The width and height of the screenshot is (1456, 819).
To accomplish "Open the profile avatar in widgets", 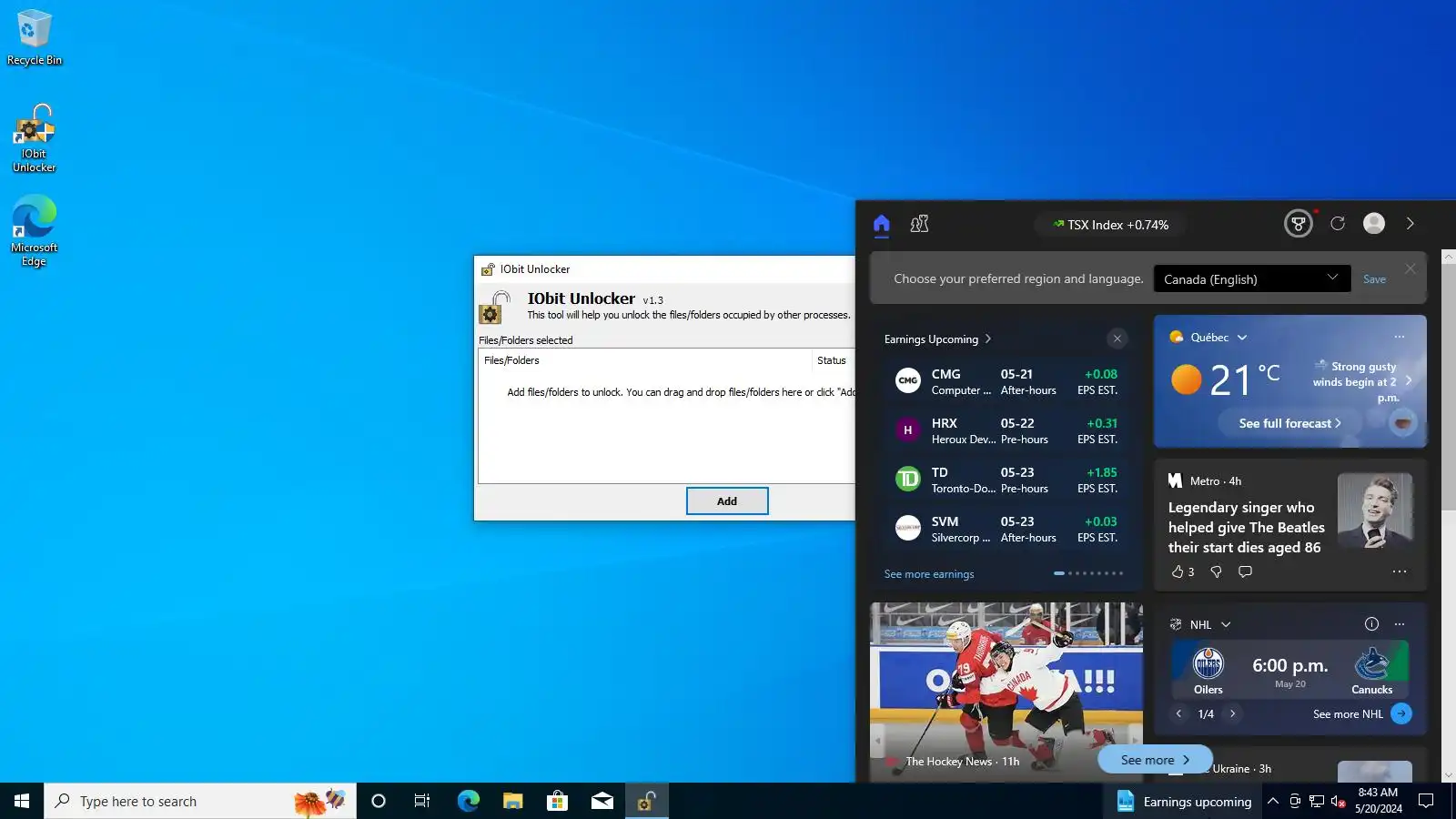I will point(1374,224).
